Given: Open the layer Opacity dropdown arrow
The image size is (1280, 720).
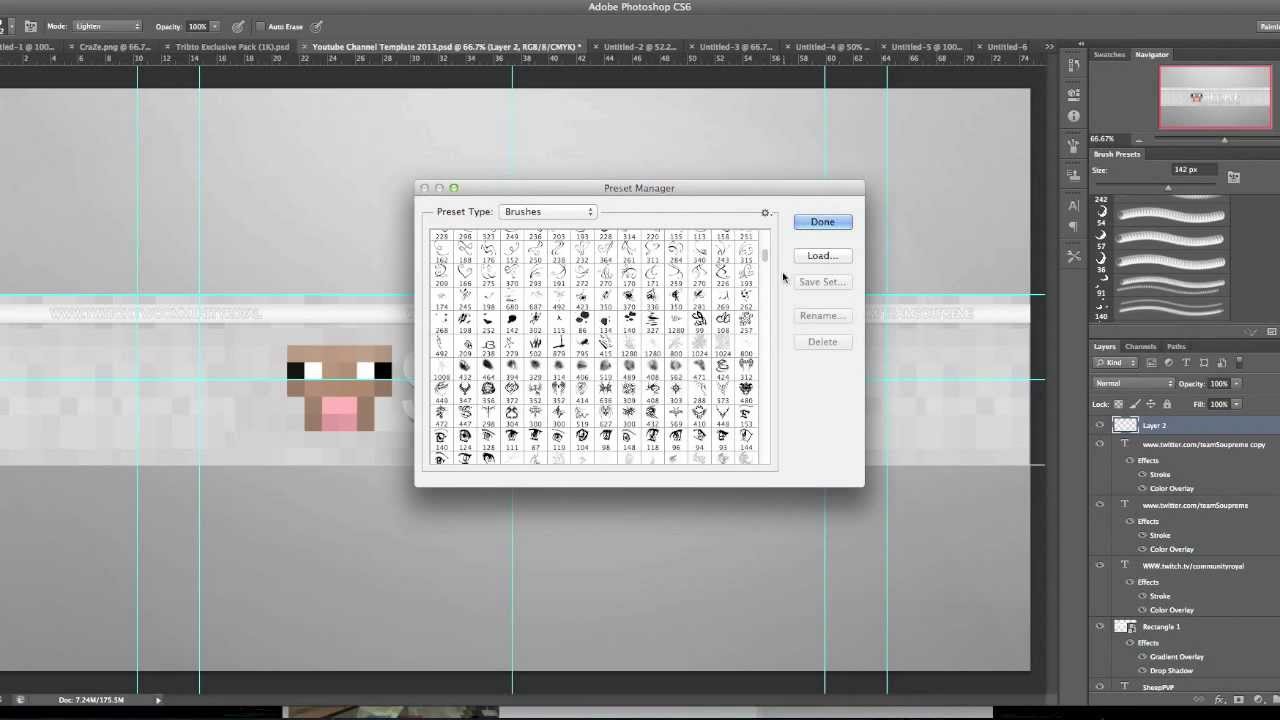Looking at the screenshot, I should [1236, 384].
